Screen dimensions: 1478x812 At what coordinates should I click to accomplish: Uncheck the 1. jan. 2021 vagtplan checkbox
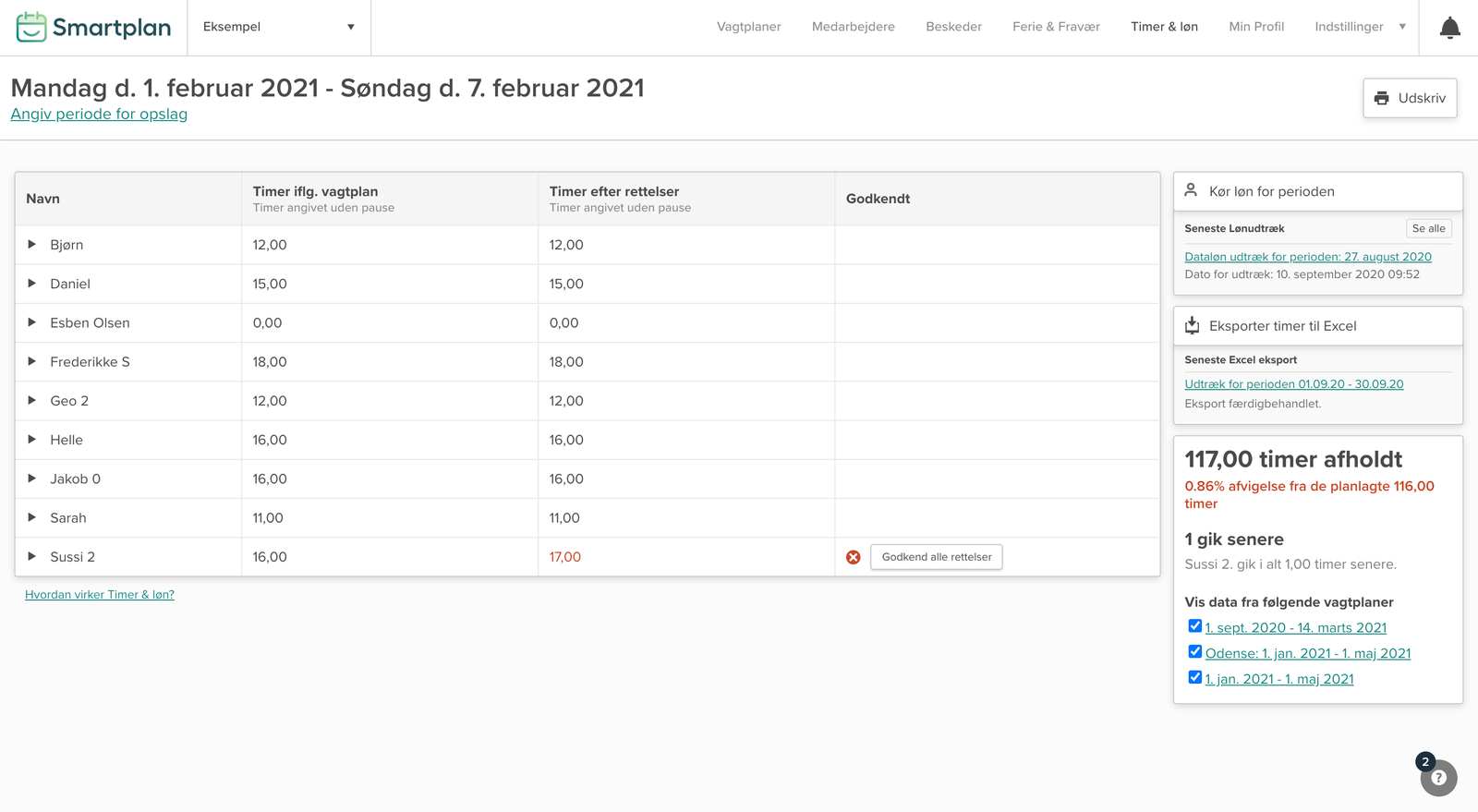[x=1194, y=678]
